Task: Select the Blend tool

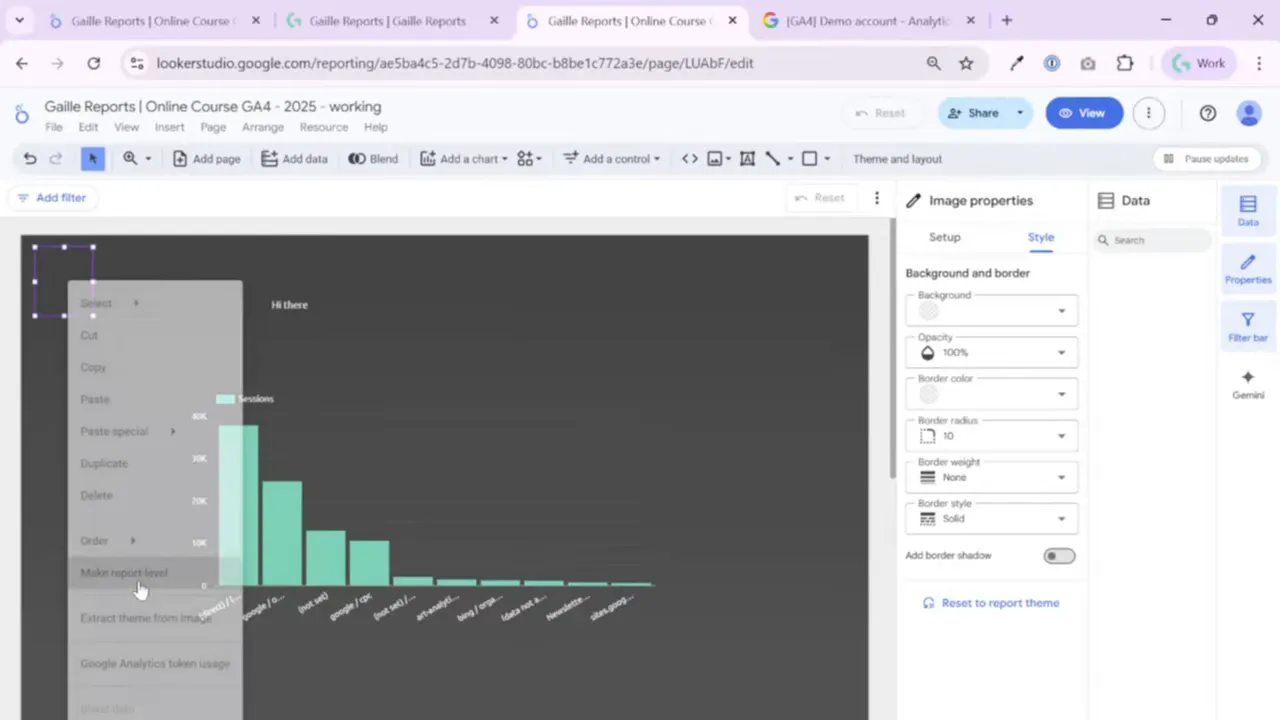Action: (372, 158)
